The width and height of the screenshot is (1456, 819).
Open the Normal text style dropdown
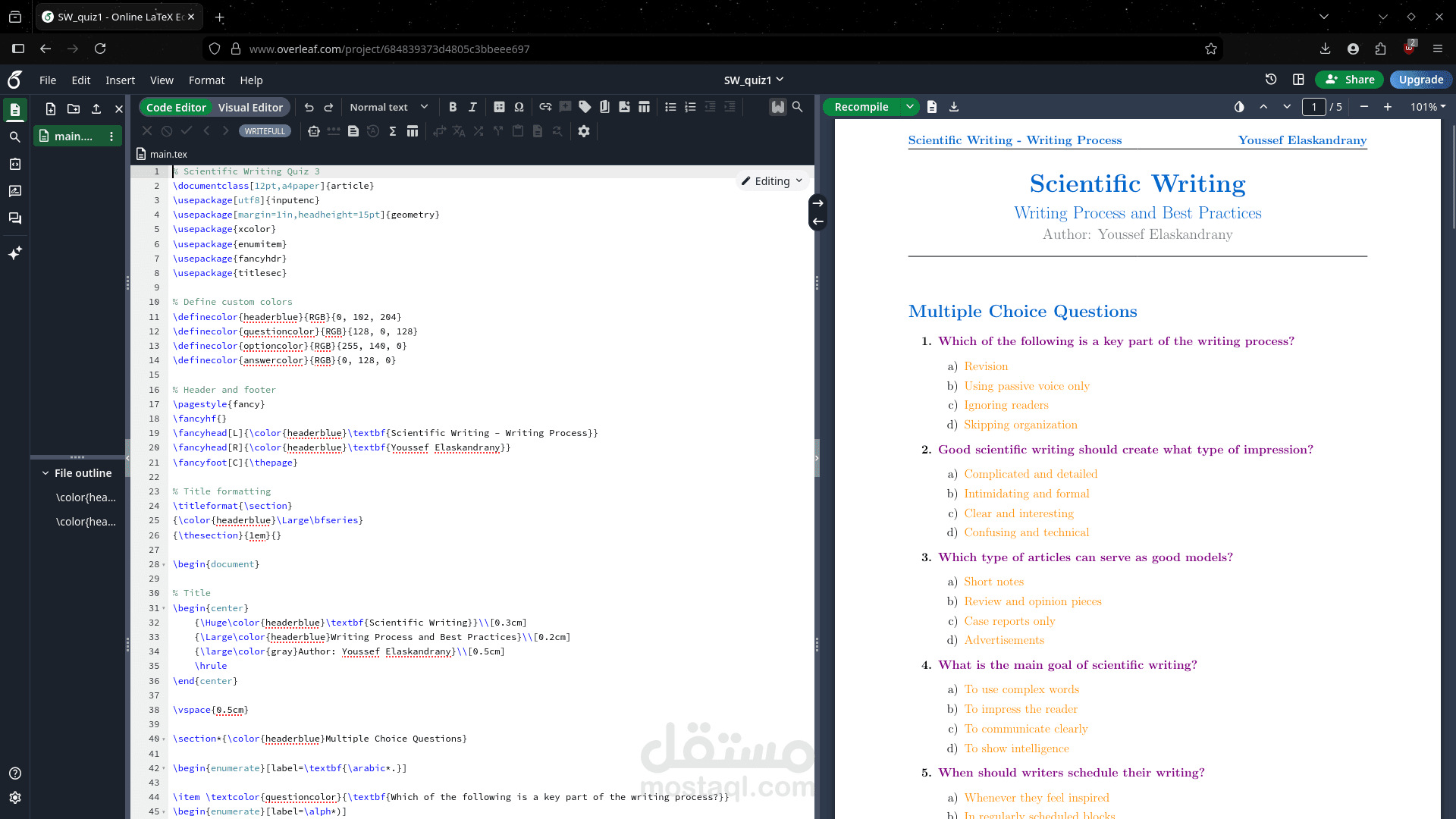[388, 107]
